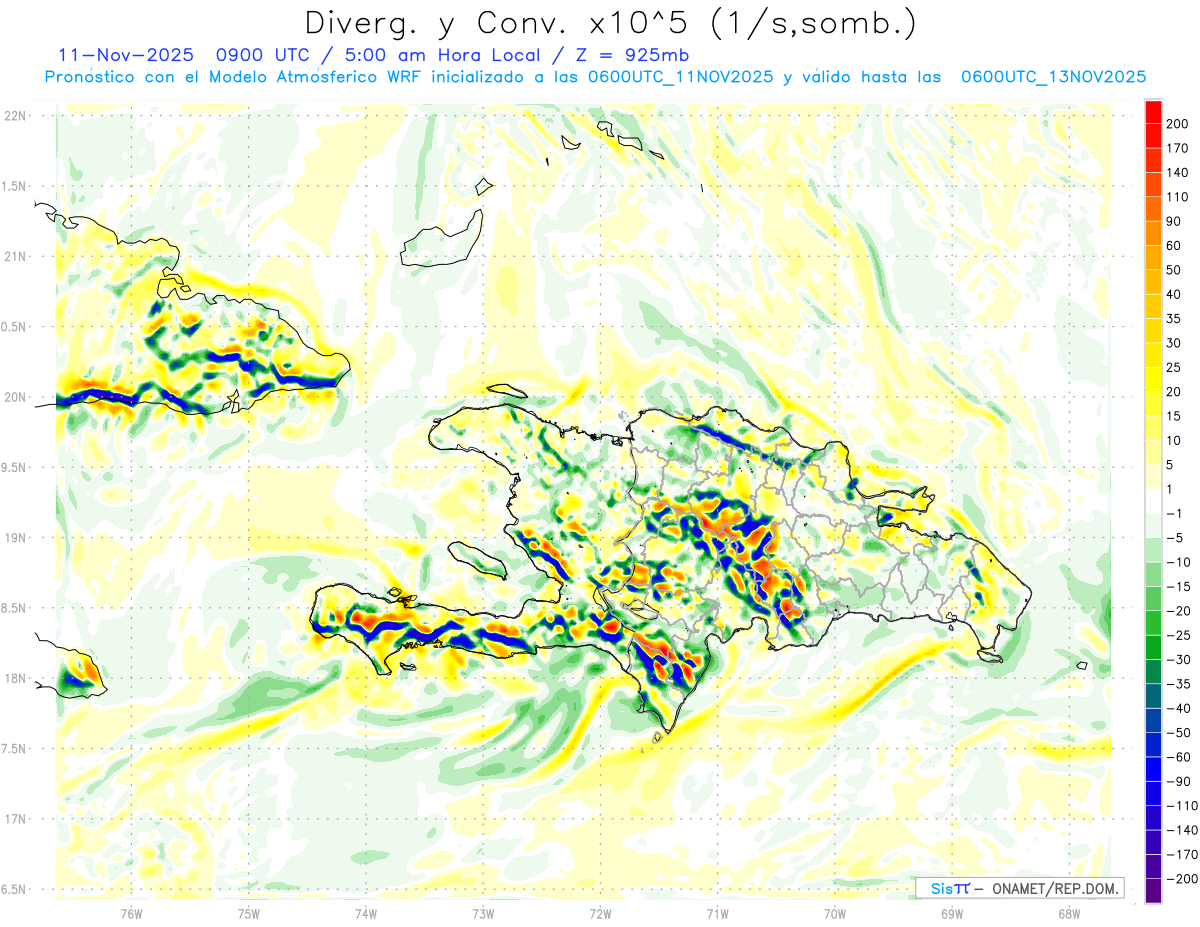Screen dimensions: 1200x927
Task: Click the initialization time '0600UTC_11NOV2025'
Action: (x=680, y=77)
